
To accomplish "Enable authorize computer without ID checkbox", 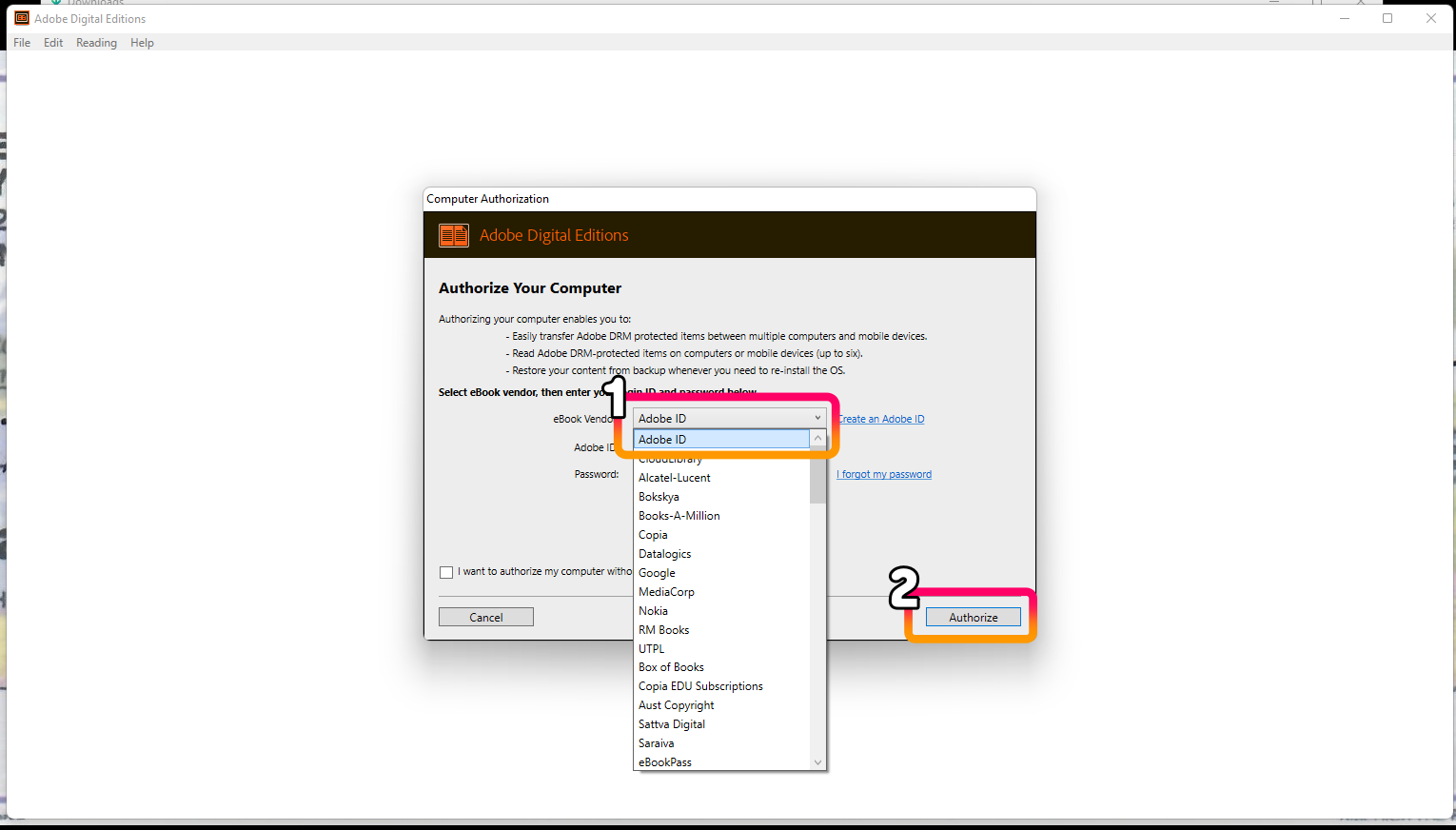I will coord(446,572).
